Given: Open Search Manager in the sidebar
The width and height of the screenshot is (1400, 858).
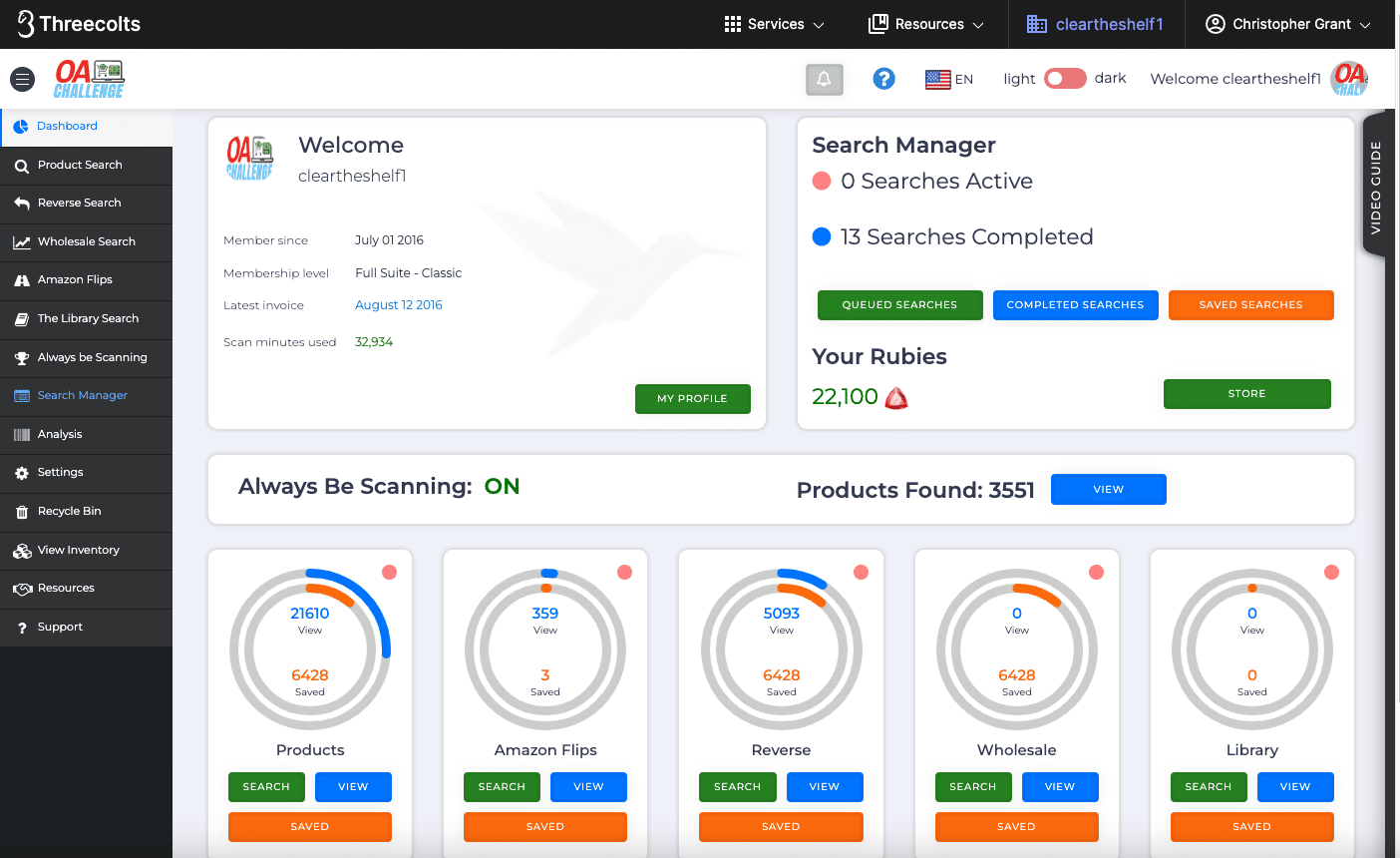Looking at the screenshot, I should pyautogui.click(x=82, y=396).
